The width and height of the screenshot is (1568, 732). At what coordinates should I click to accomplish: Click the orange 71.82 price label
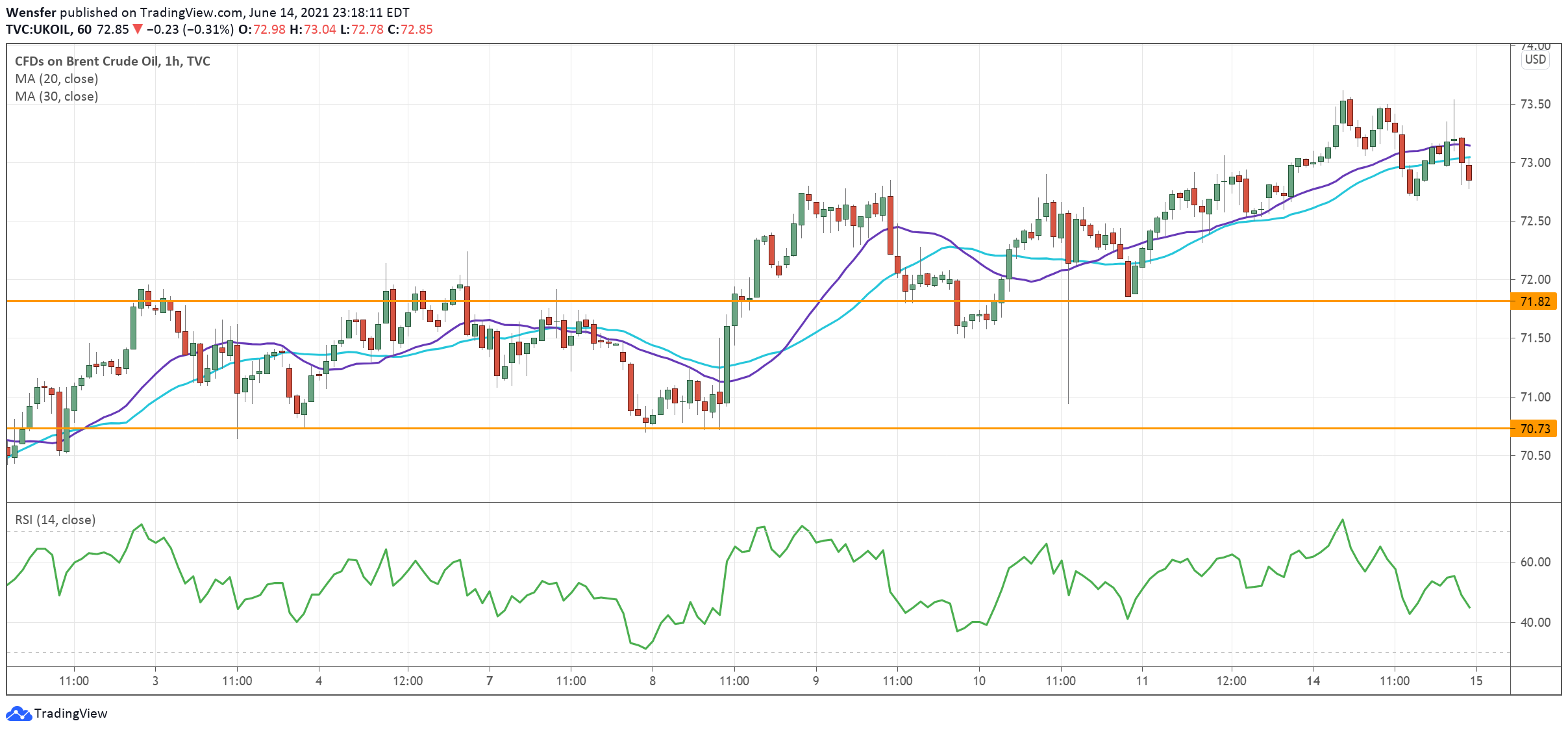1534,301
